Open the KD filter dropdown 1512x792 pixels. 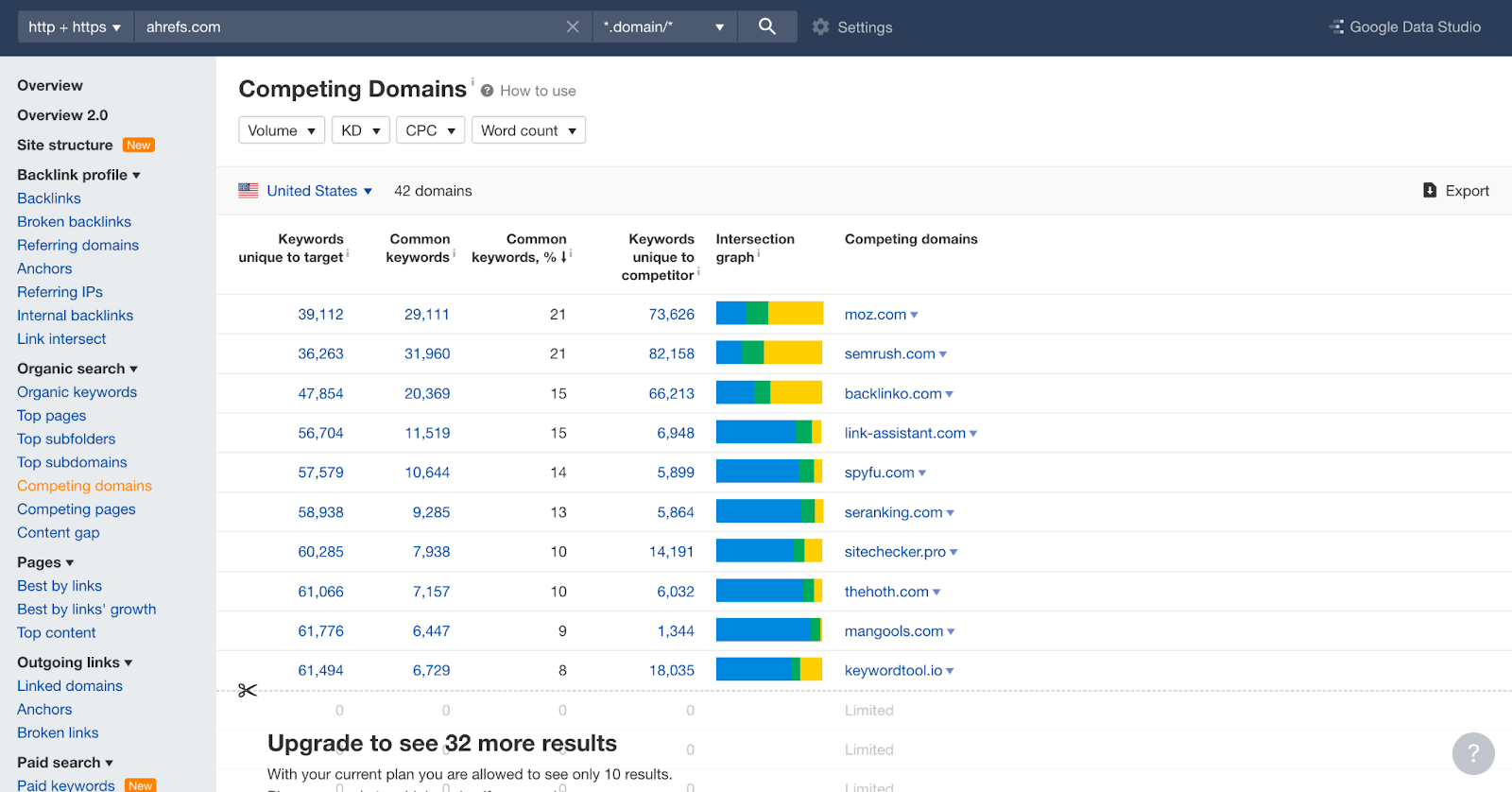point(360,130)
